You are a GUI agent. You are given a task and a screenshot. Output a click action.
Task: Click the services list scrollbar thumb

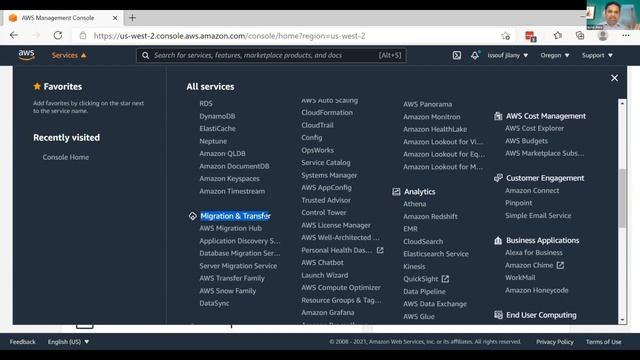tap(622, 198)
